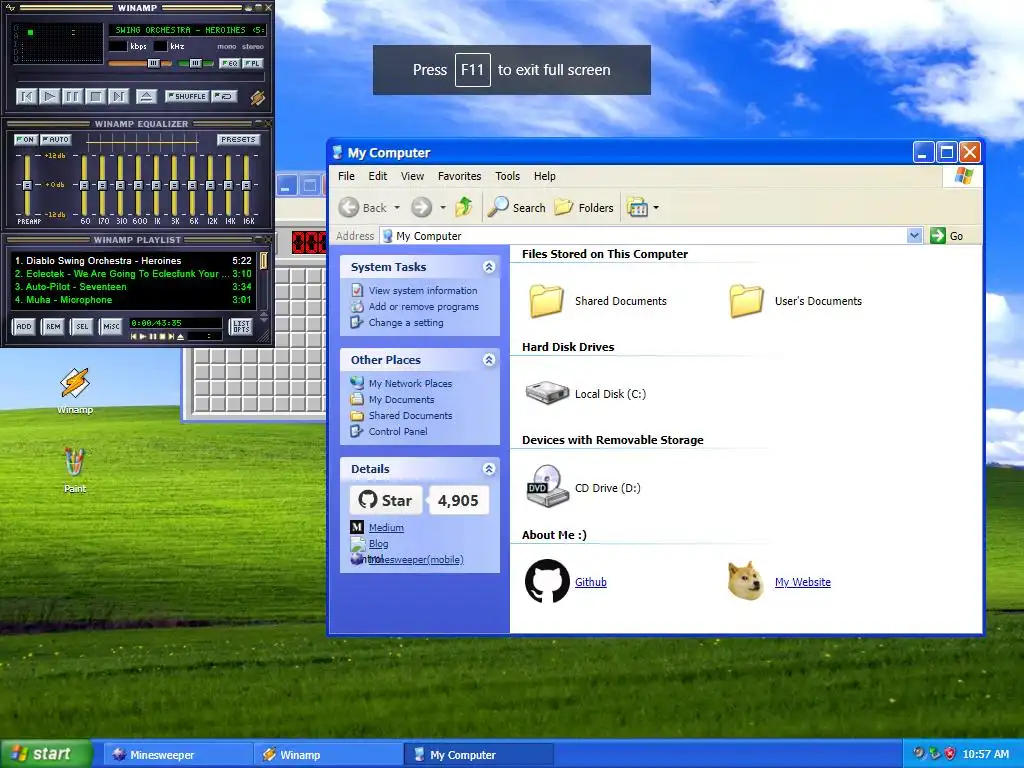Expand the Address bar dropdown
This screenshot has width=1024, height=768.
click(914, 236)
